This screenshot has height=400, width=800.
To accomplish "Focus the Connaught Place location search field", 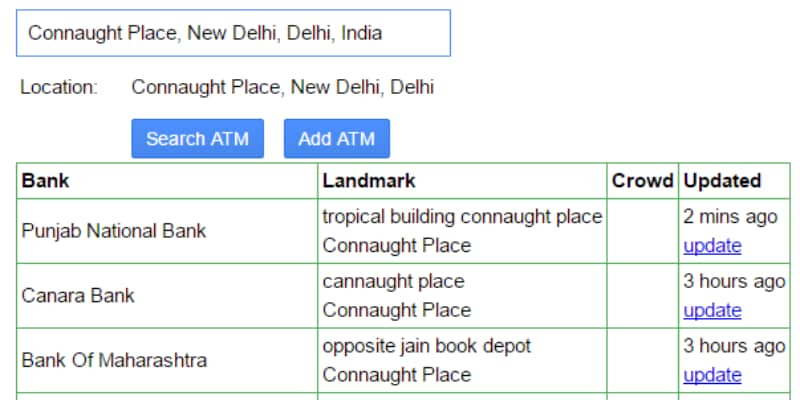I will tap(233, 33).
